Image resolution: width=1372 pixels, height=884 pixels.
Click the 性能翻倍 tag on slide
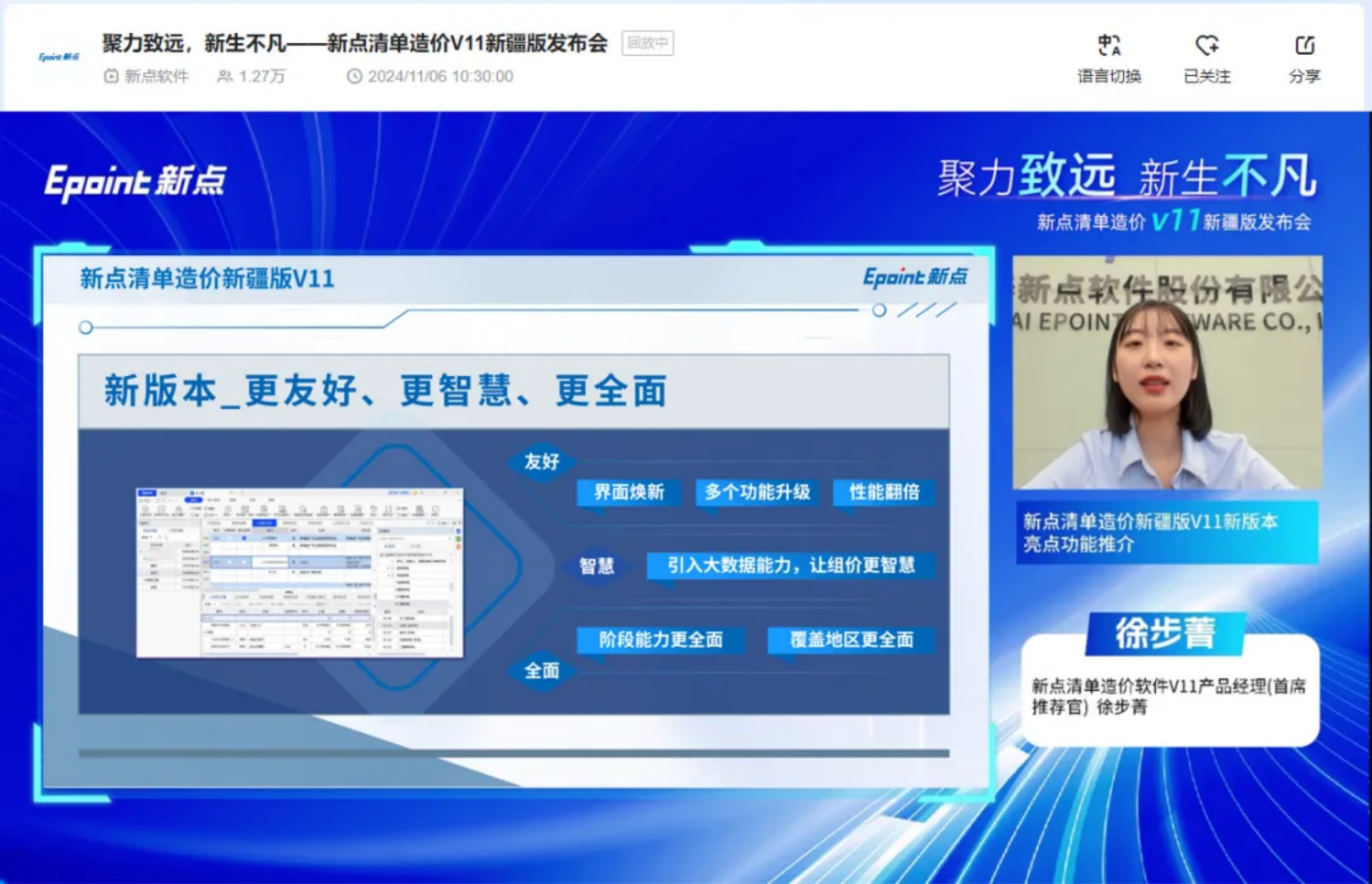click(884, 492)
